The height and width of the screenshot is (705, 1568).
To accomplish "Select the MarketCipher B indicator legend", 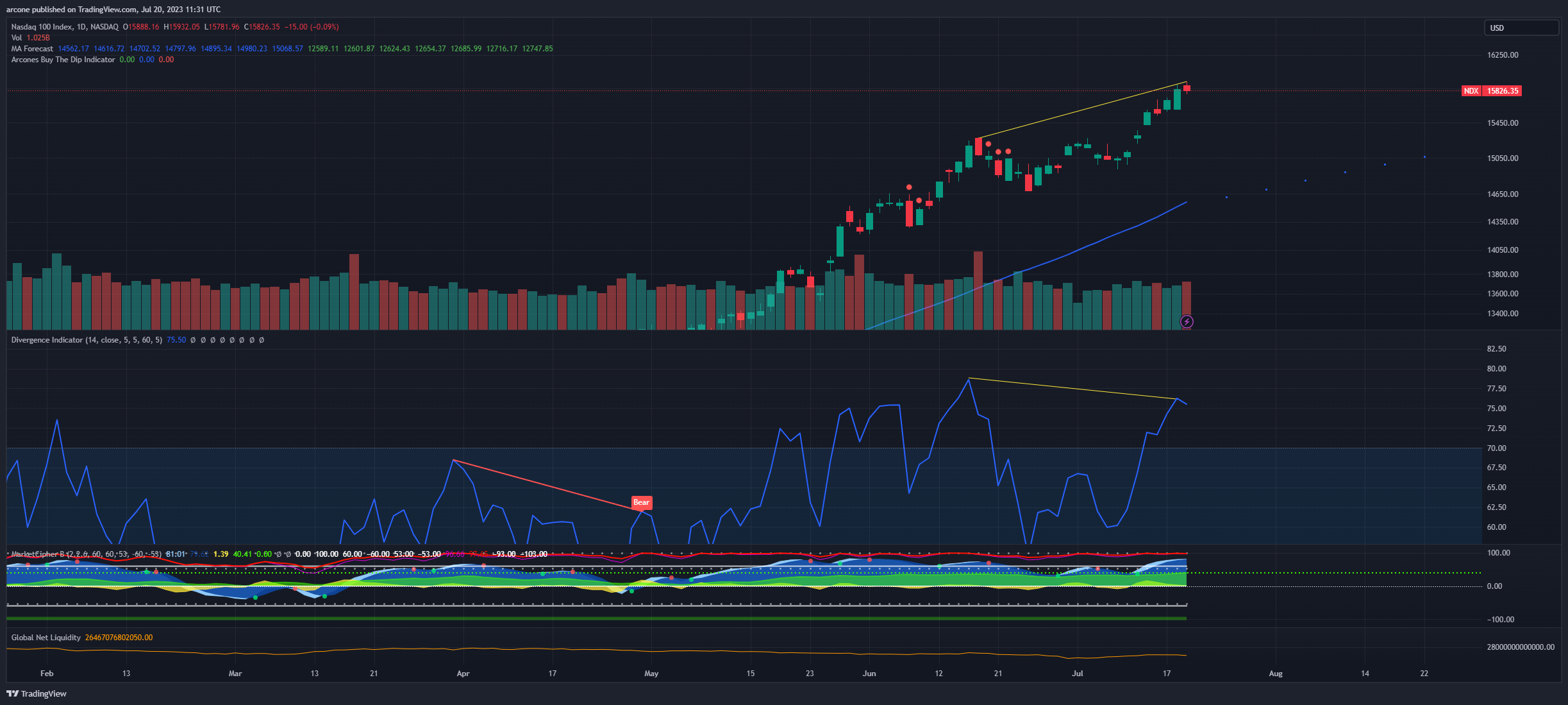I will (x=86, y=554).
